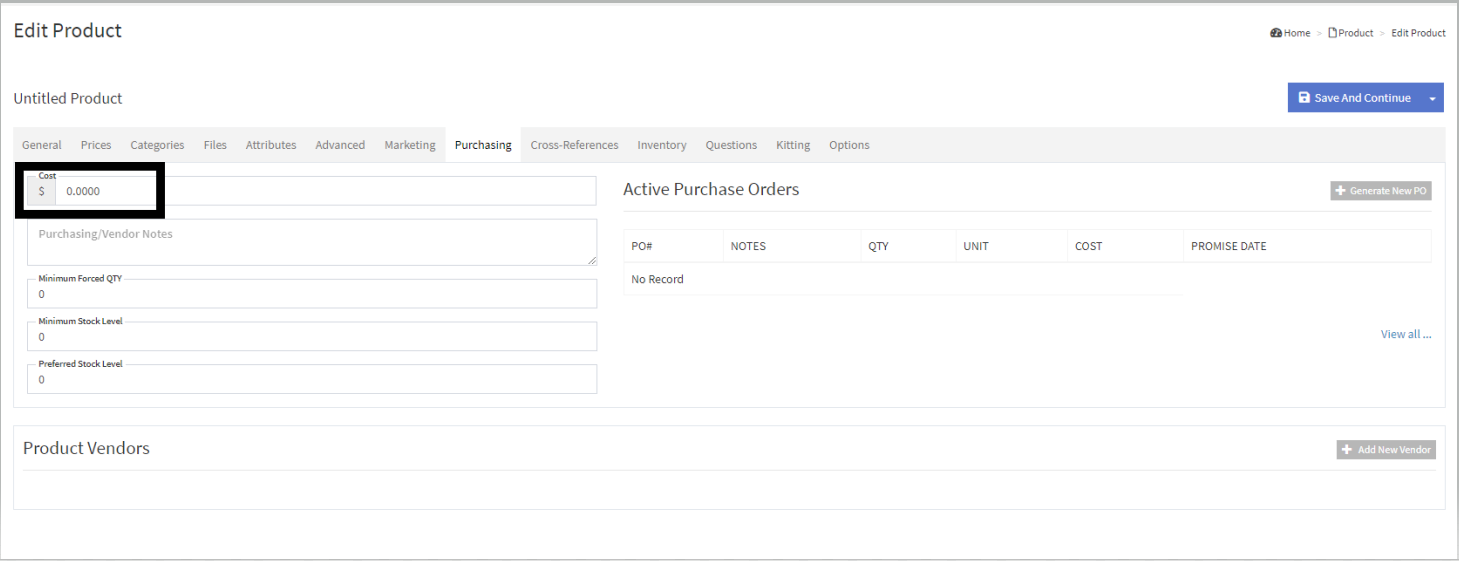Click the Product breadcrumb link
This screenshot has height=561, width=1459.
coord(1355,33)
